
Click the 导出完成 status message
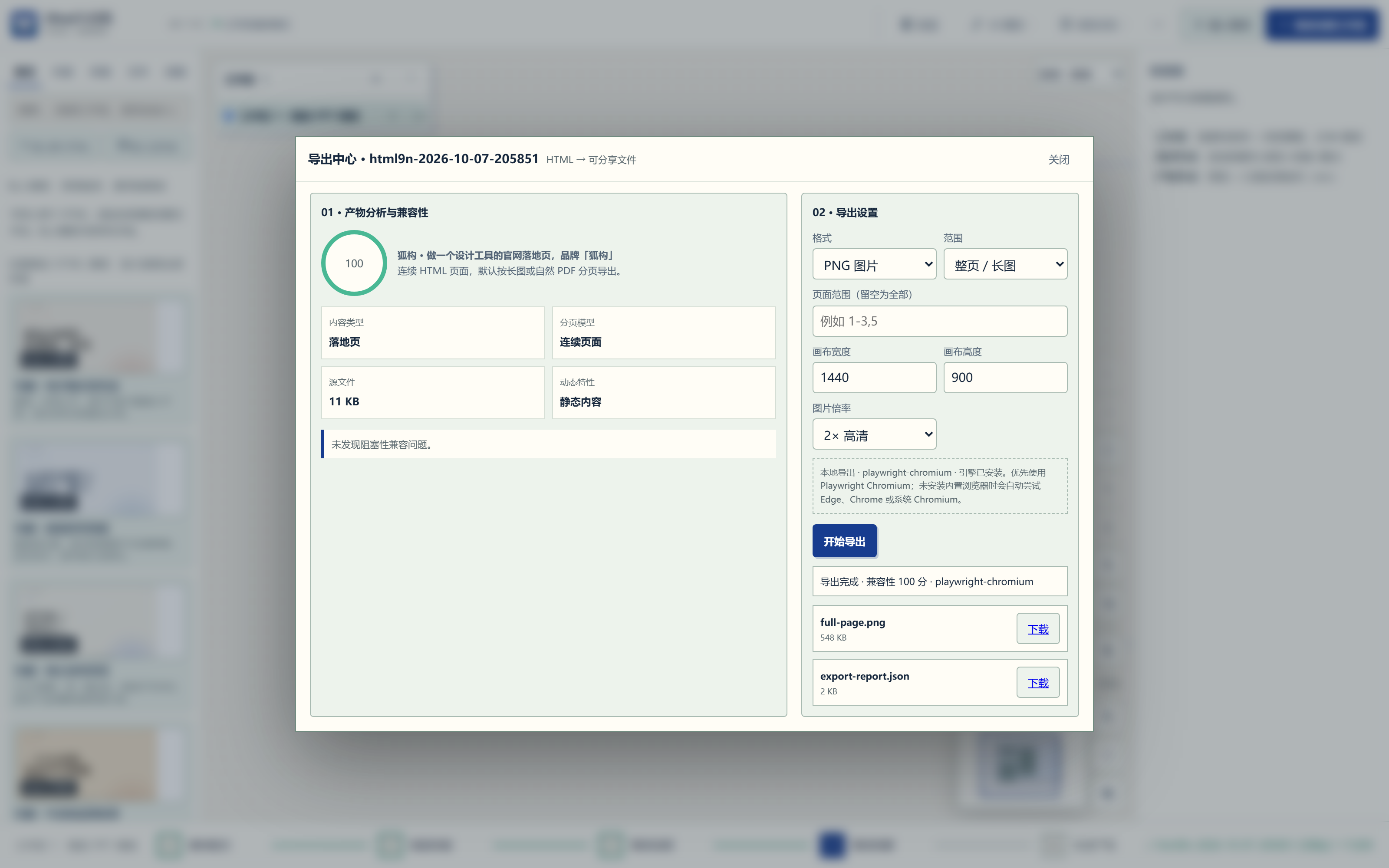(940, 582)
